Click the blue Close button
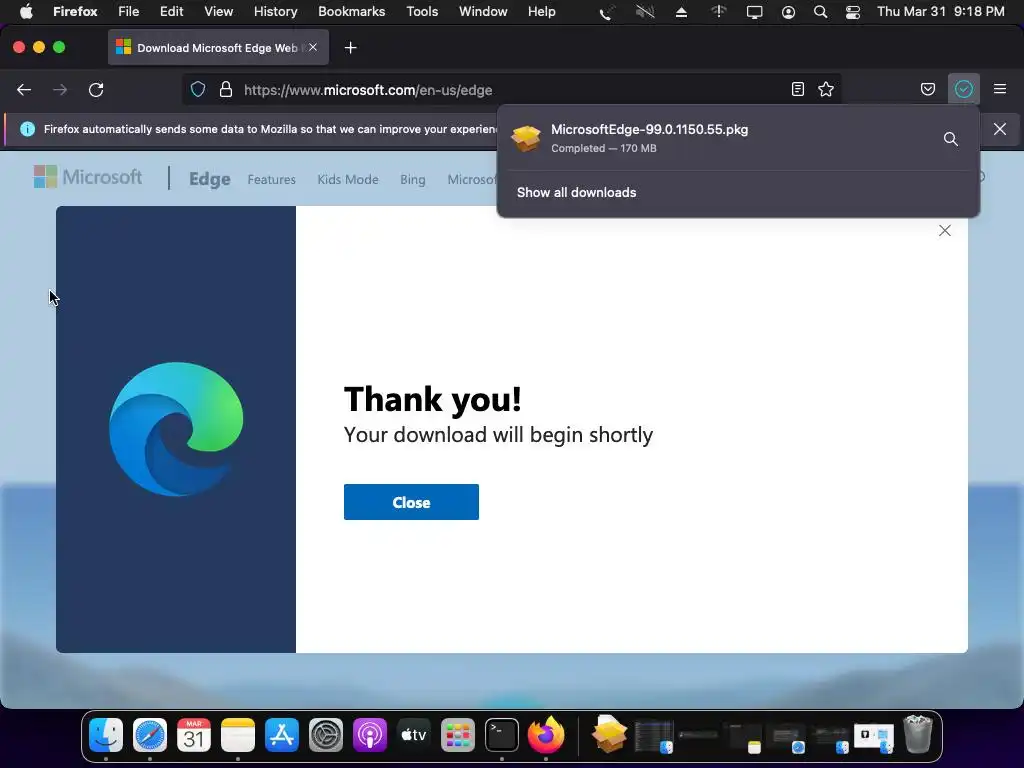The width and height of the screenshot is (1024, 768). [411, 502]
